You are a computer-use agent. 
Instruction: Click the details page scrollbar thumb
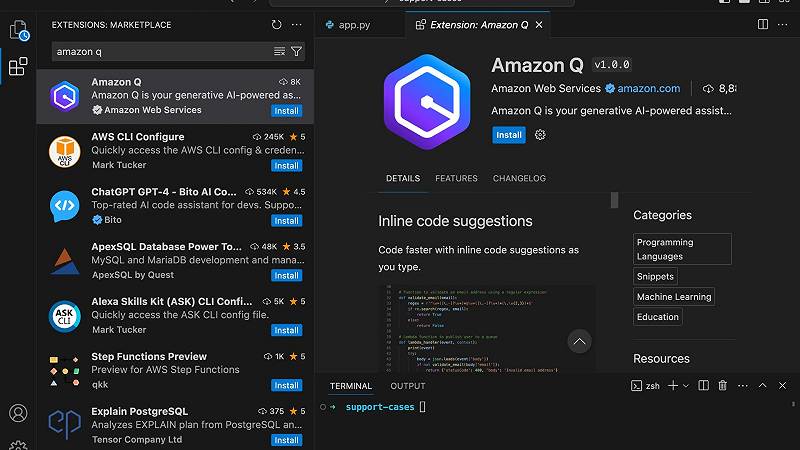coord(614,200)
